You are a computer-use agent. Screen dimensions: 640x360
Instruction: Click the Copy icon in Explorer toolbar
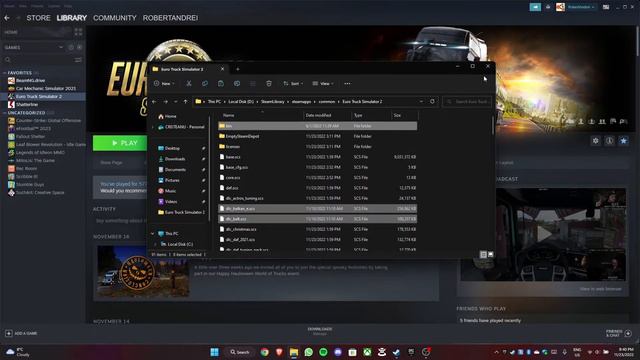204,84
